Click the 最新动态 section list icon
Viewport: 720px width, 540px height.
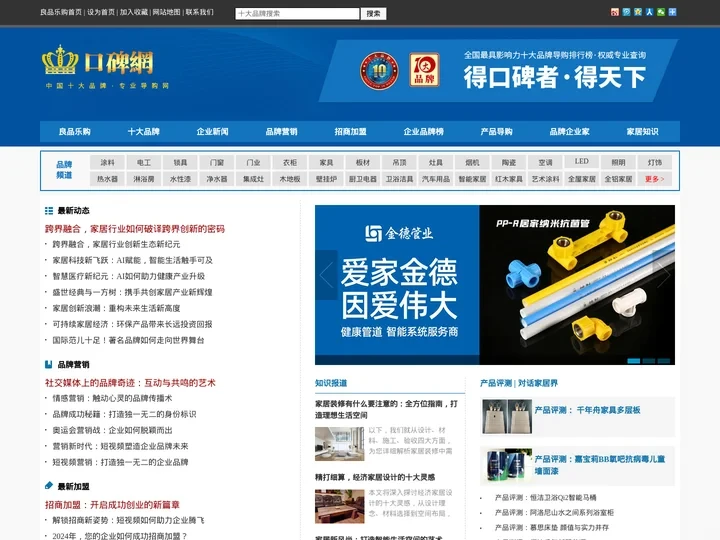(49, 211)
